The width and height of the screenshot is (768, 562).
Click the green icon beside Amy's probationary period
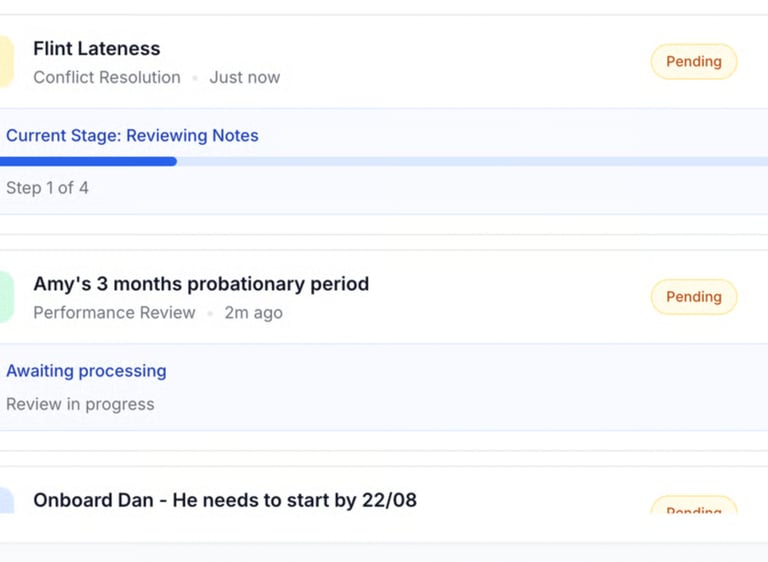tap(6, 297)
